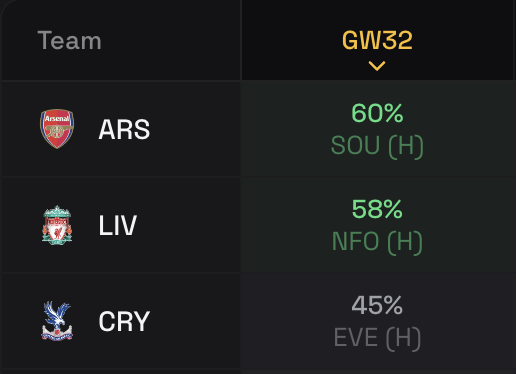Click Crystal Palace's 45% probability value

377,305
